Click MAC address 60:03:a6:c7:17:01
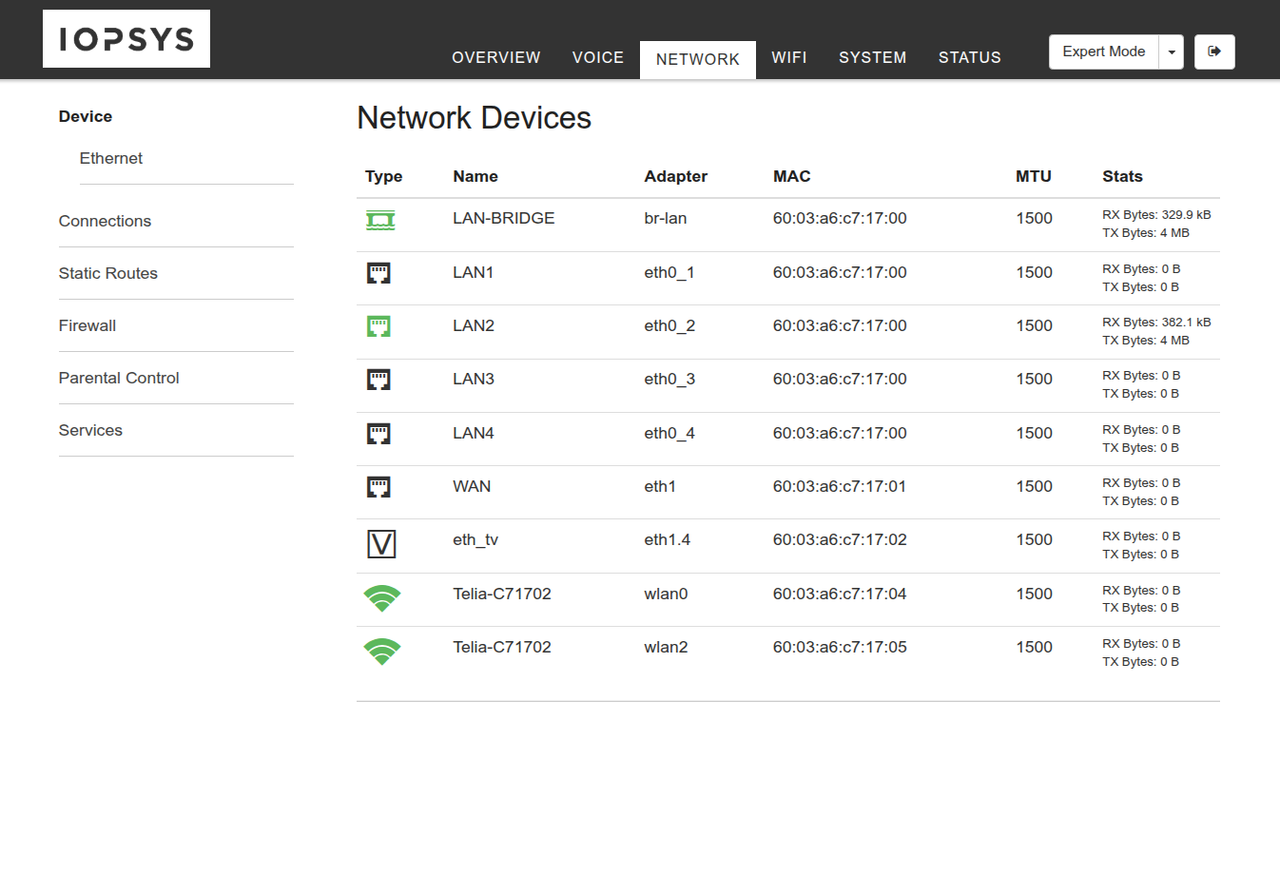This screenshot has width=1280, height=879. [840, 486]
